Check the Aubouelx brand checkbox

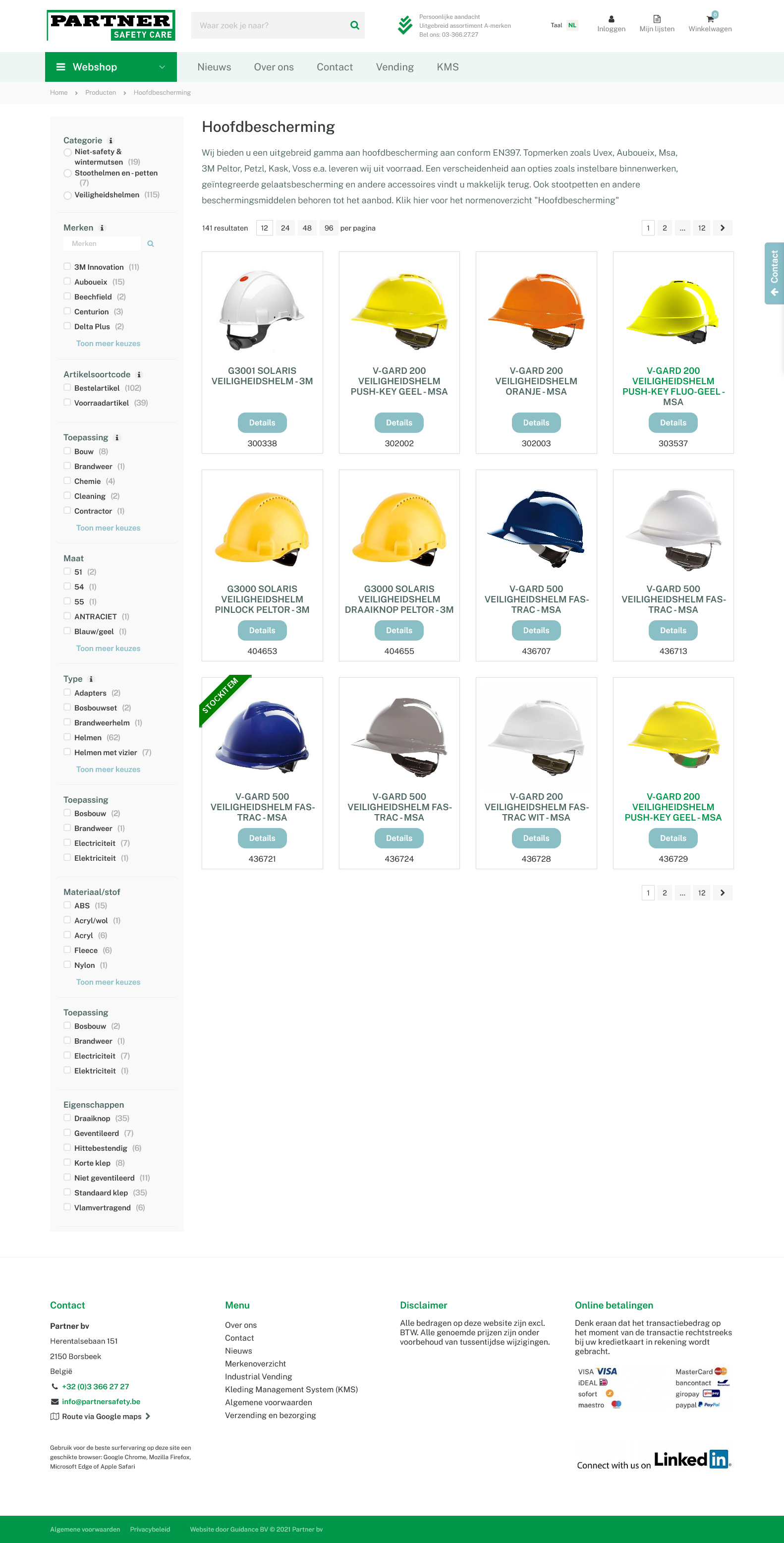click(x=67, y=282)
